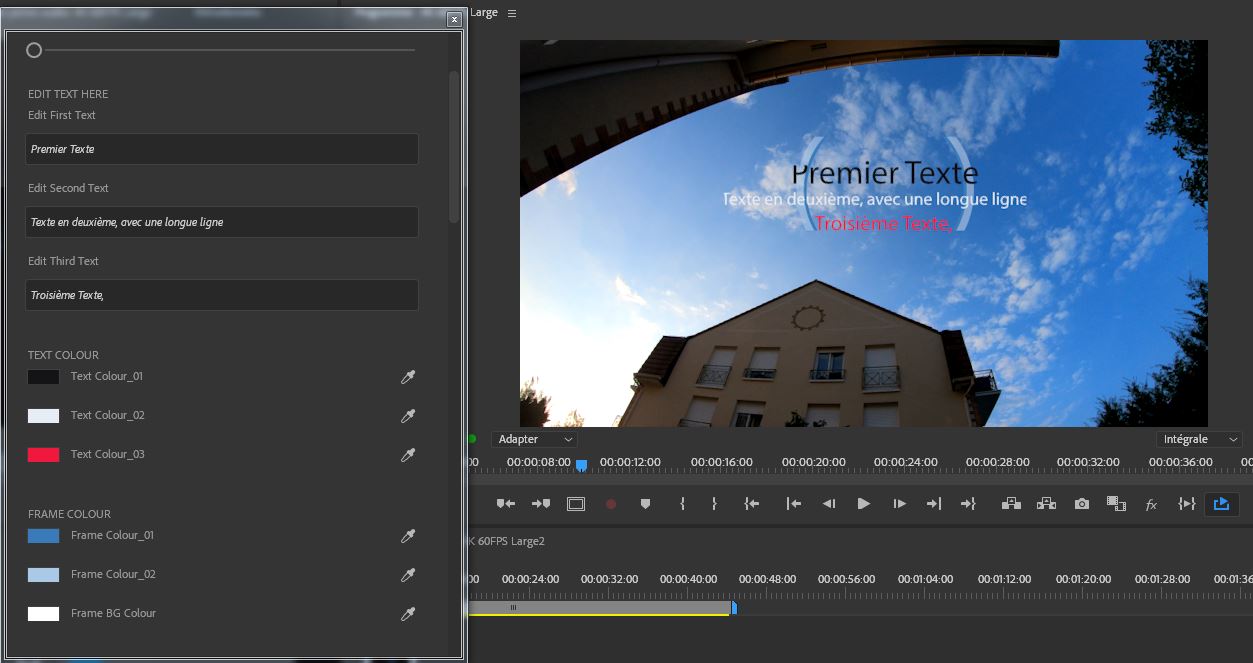Viewport: 1253px width, 663px height.
Task: Click the Edit Second Text input field
Action: coord(221,222)
